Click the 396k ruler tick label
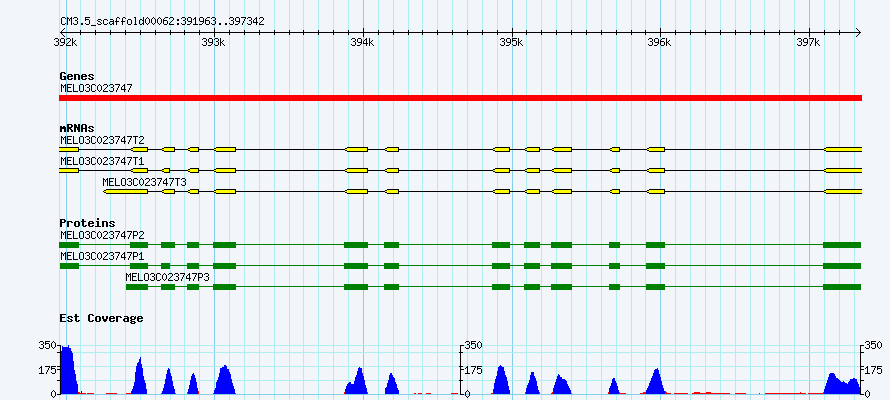The height and width of the screenshot is (400, 890). click(660, 43)
